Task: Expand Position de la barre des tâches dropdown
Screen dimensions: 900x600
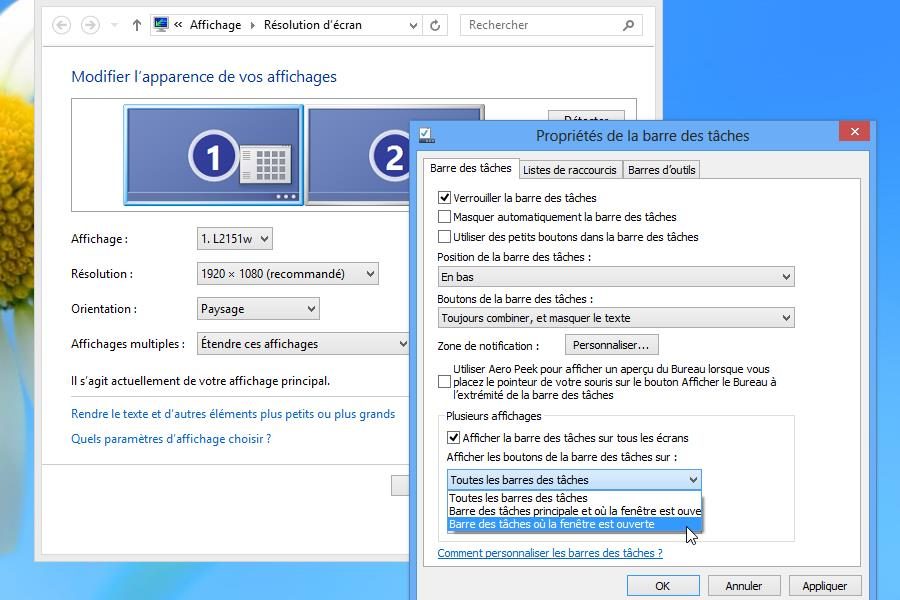Action: 615,277
